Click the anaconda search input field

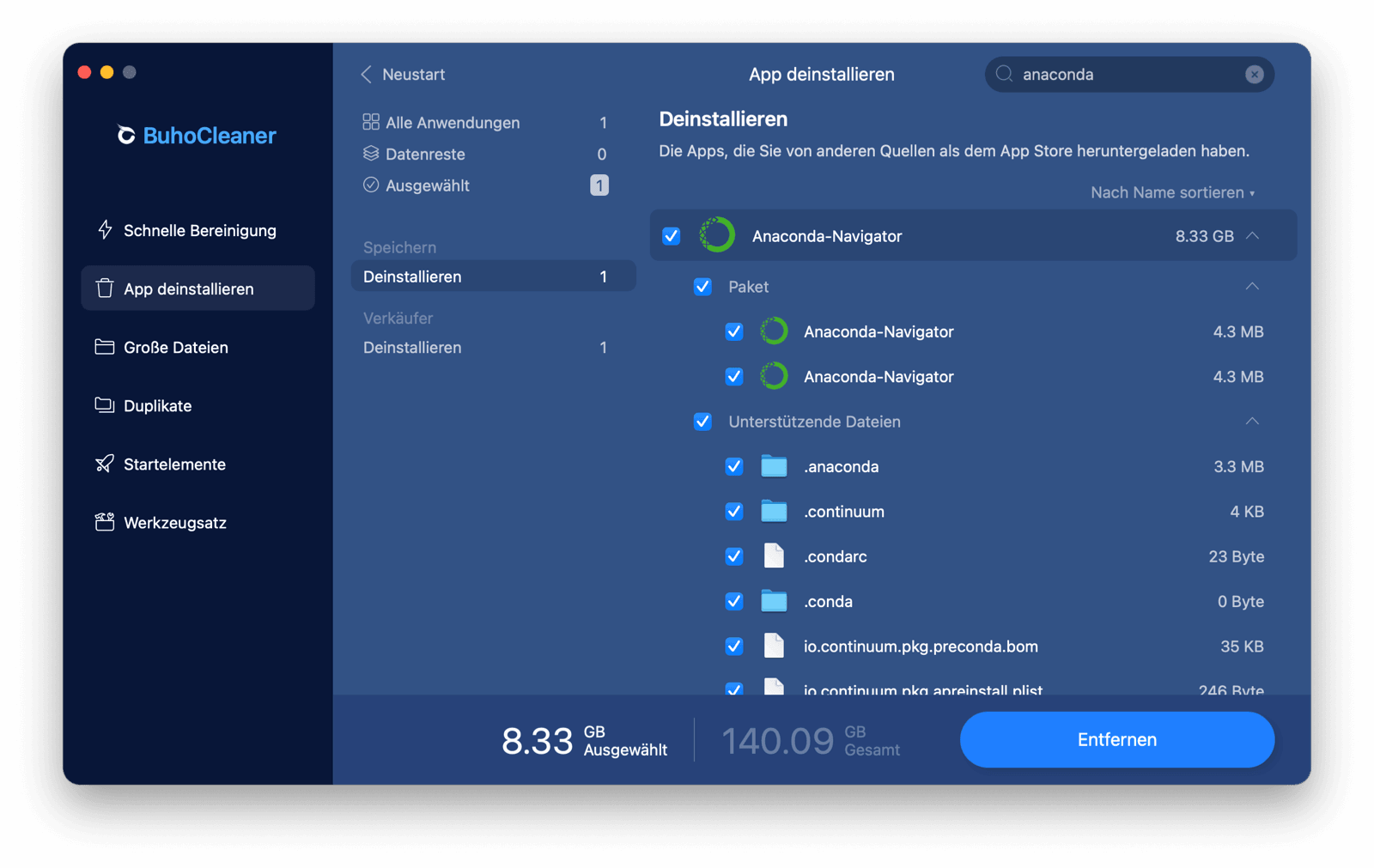pos(1129,75)
